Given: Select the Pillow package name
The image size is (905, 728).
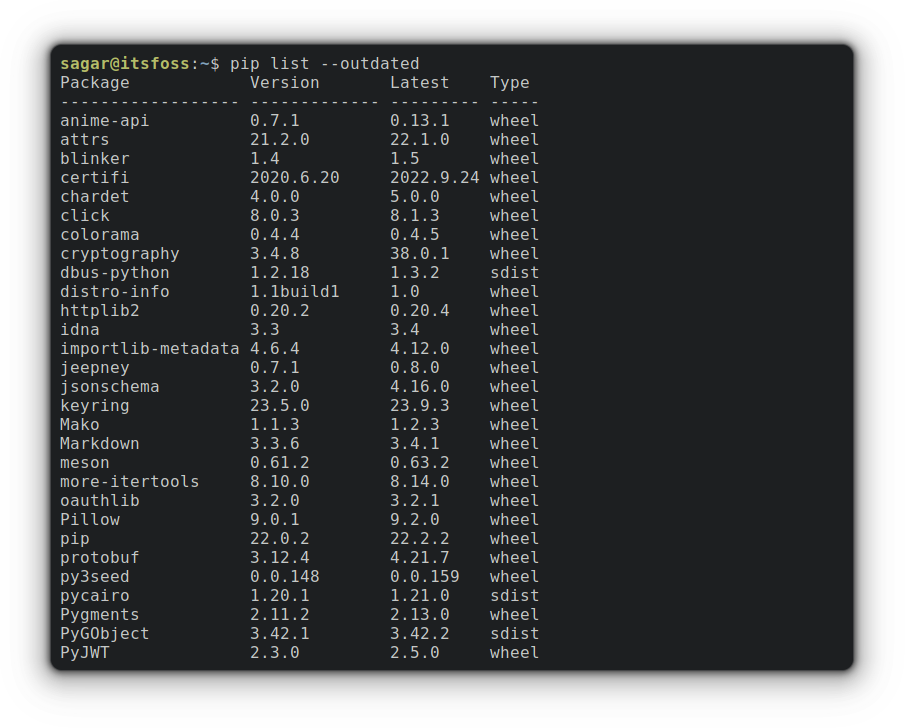Looking at the screenshot, I should pos(89,519).
